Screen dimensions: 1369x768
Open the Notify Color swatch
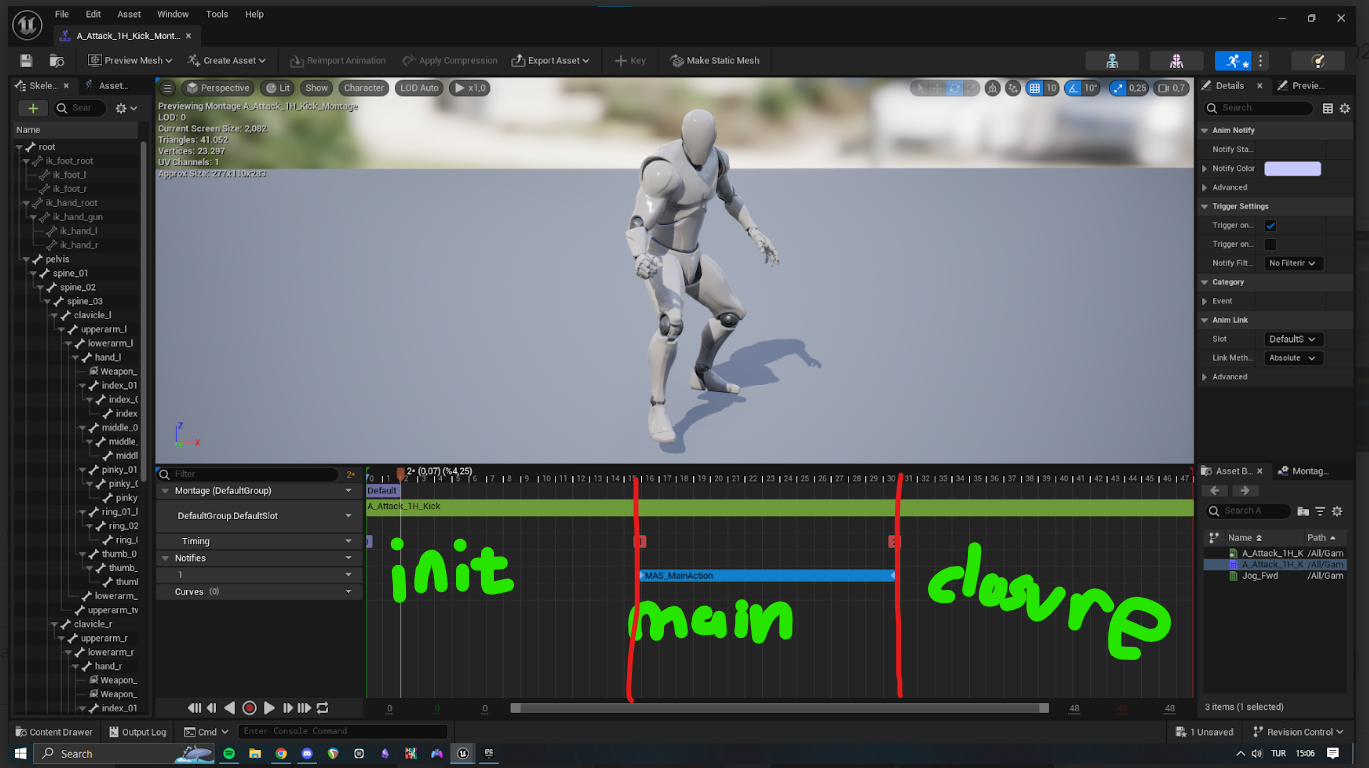point(1293,168)
